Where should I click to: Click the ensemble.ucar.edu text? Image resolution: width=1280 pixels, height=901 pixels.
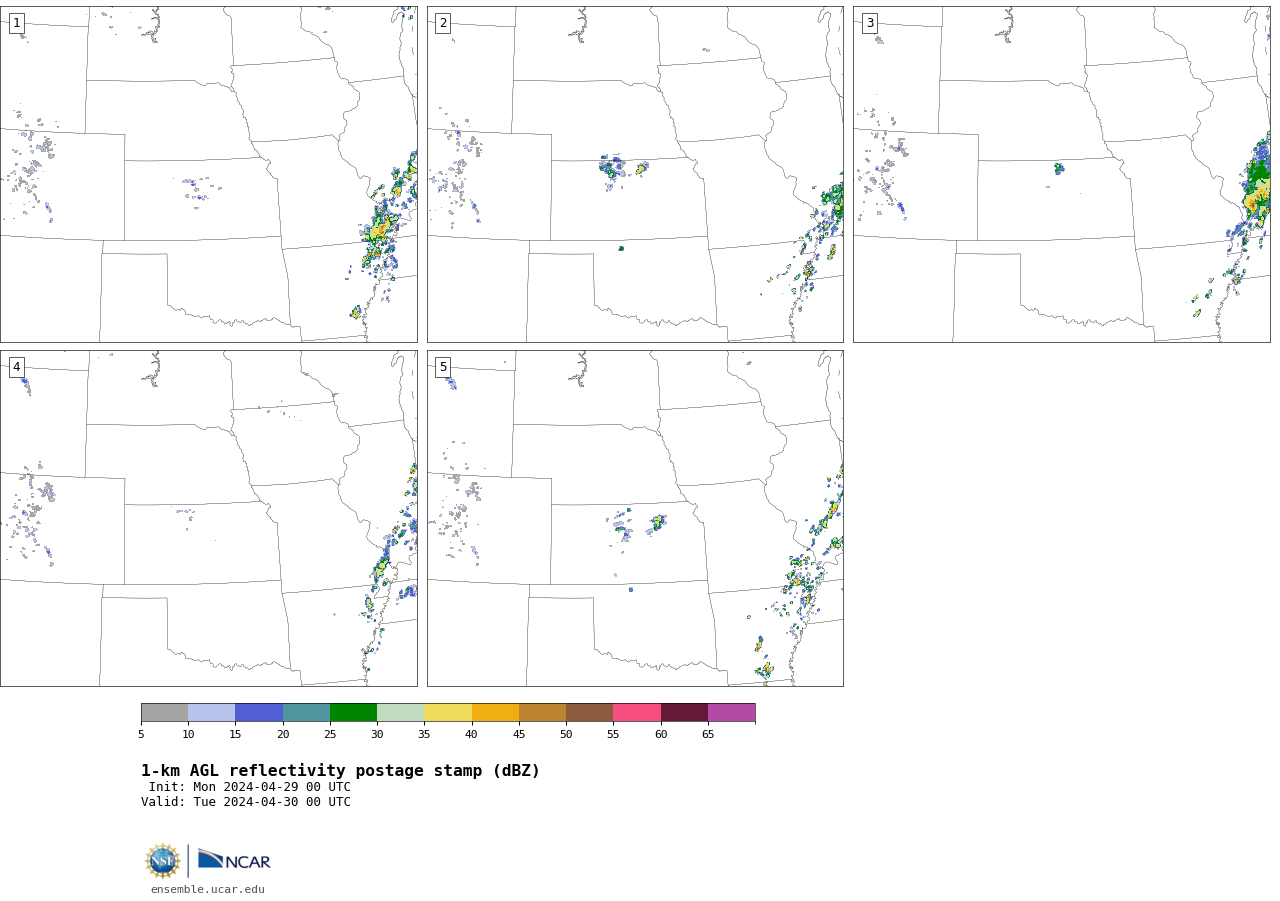(208, 889)
